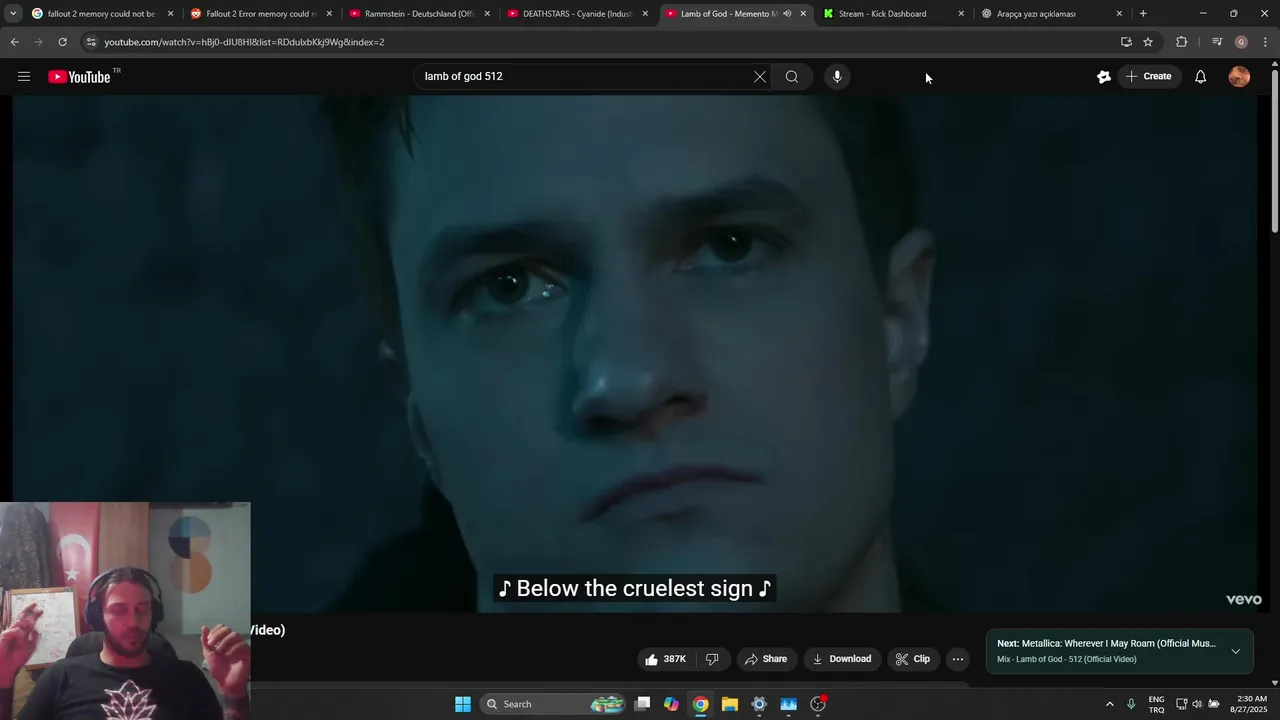Open Settings gear on the taskbar
The height and width of the screenshot is (720, 1280).
pyautogui.click(x=759, y=704)
